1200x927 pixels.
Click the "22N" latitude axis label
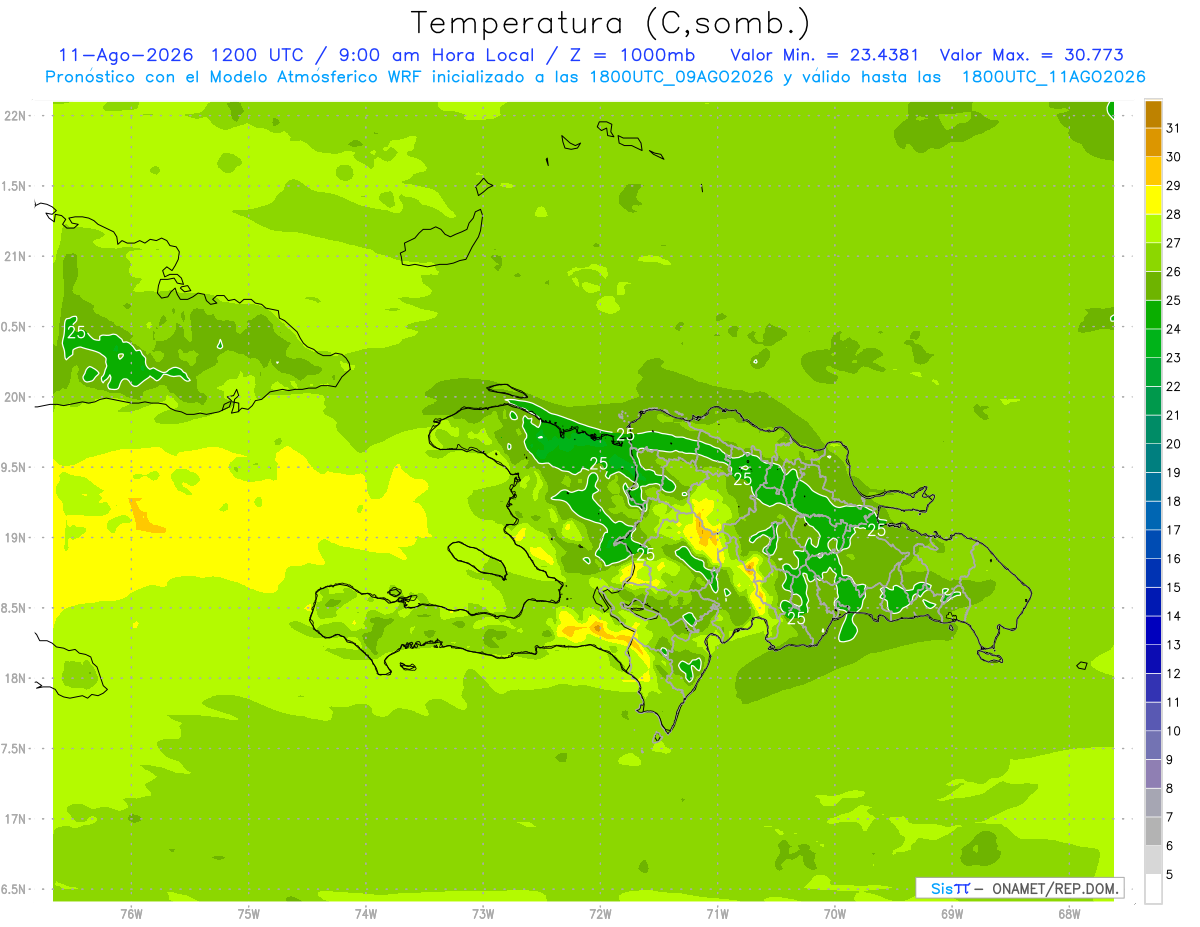[x=16, y=115]
